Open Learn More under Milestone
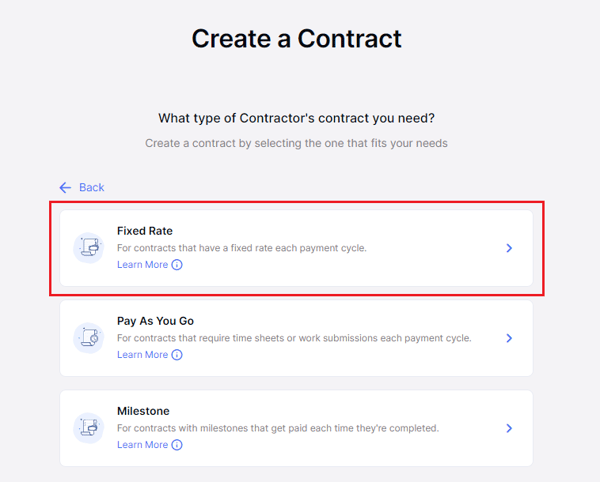This screenshot has width=600, height=482. [142, 445]
